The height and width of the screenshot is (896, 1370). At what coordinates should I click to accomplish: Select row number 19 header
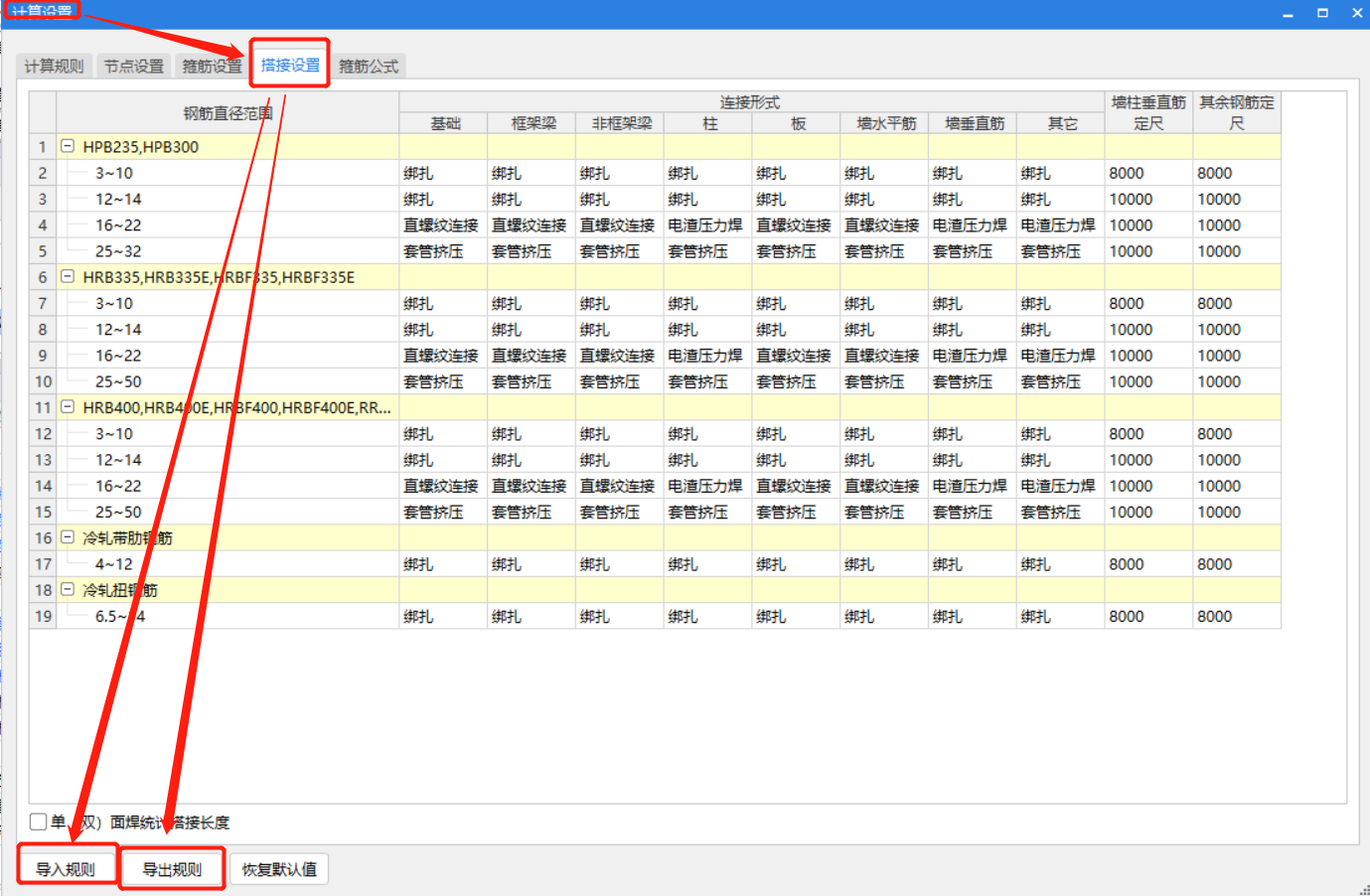tap(43, 616)
